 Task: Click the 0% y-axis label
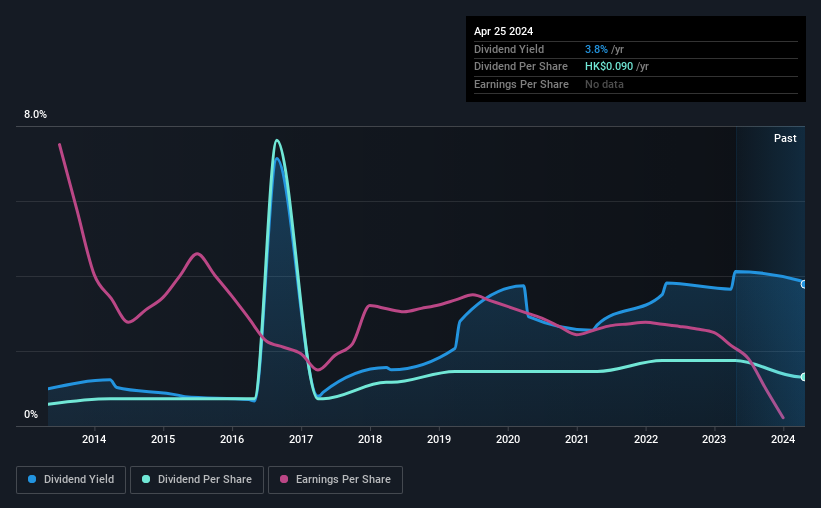tap(31, 415)
